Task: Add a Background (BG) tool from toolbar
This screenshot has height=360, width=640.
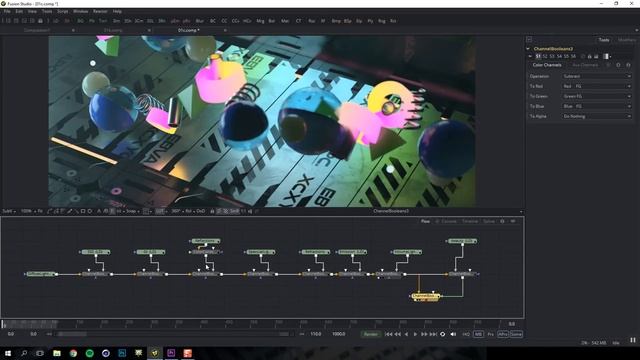Action: coord(80,21)
